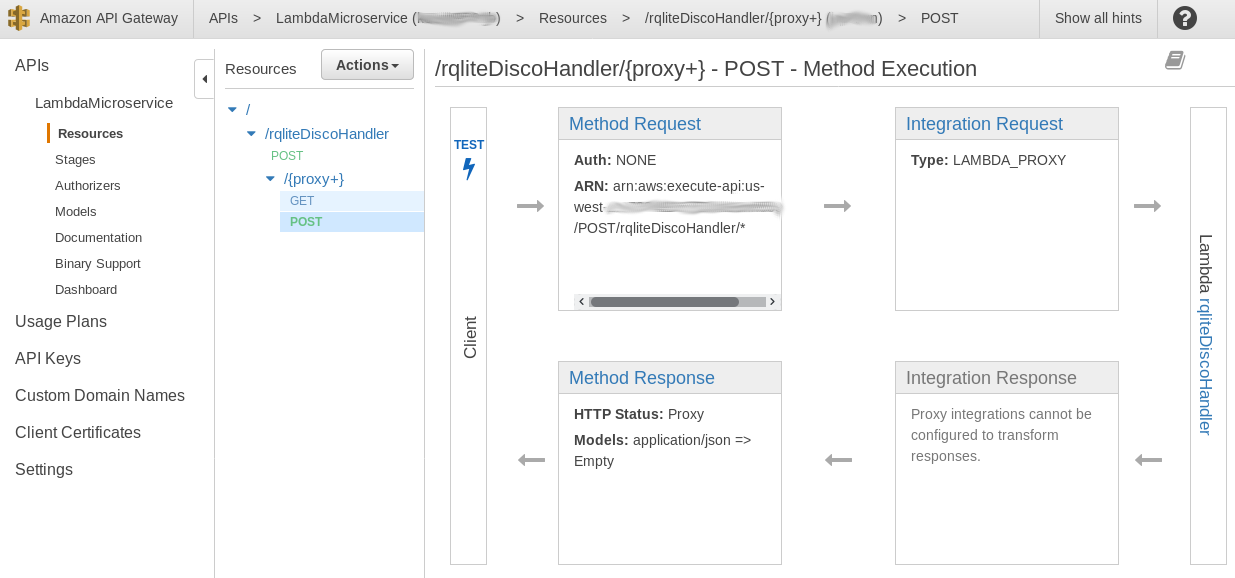Viewport: 1235px width, 578px height.
Task: Select the GET method under /{proxy+}
Action: (x=302, y=201)
